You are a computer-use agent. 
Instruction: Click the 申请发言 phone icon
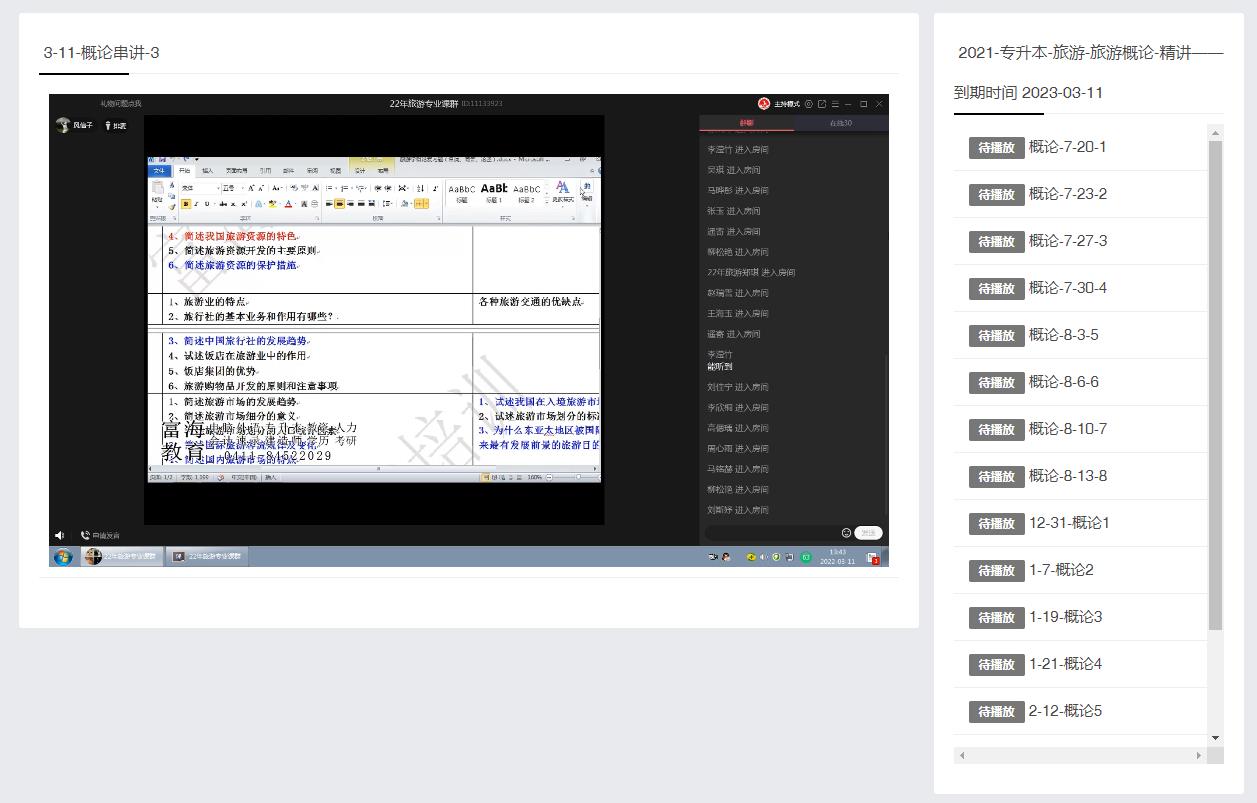pyautogui.click(x=85, y=536)
